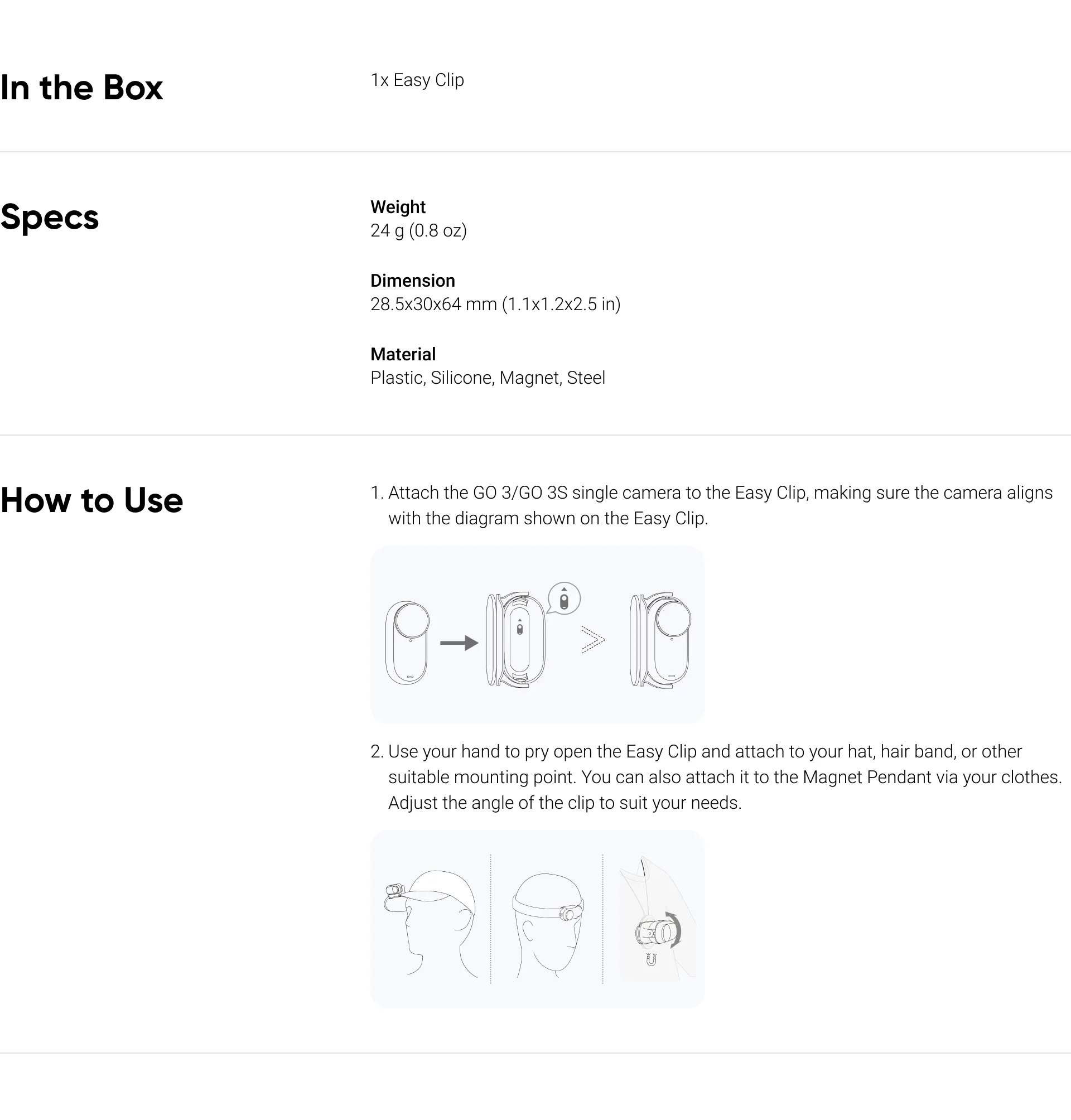The width and height of the screenshot is (1071, 1120).
Task: Click the camera mounted in Easy Clip illustration
Action: point(660,640)
